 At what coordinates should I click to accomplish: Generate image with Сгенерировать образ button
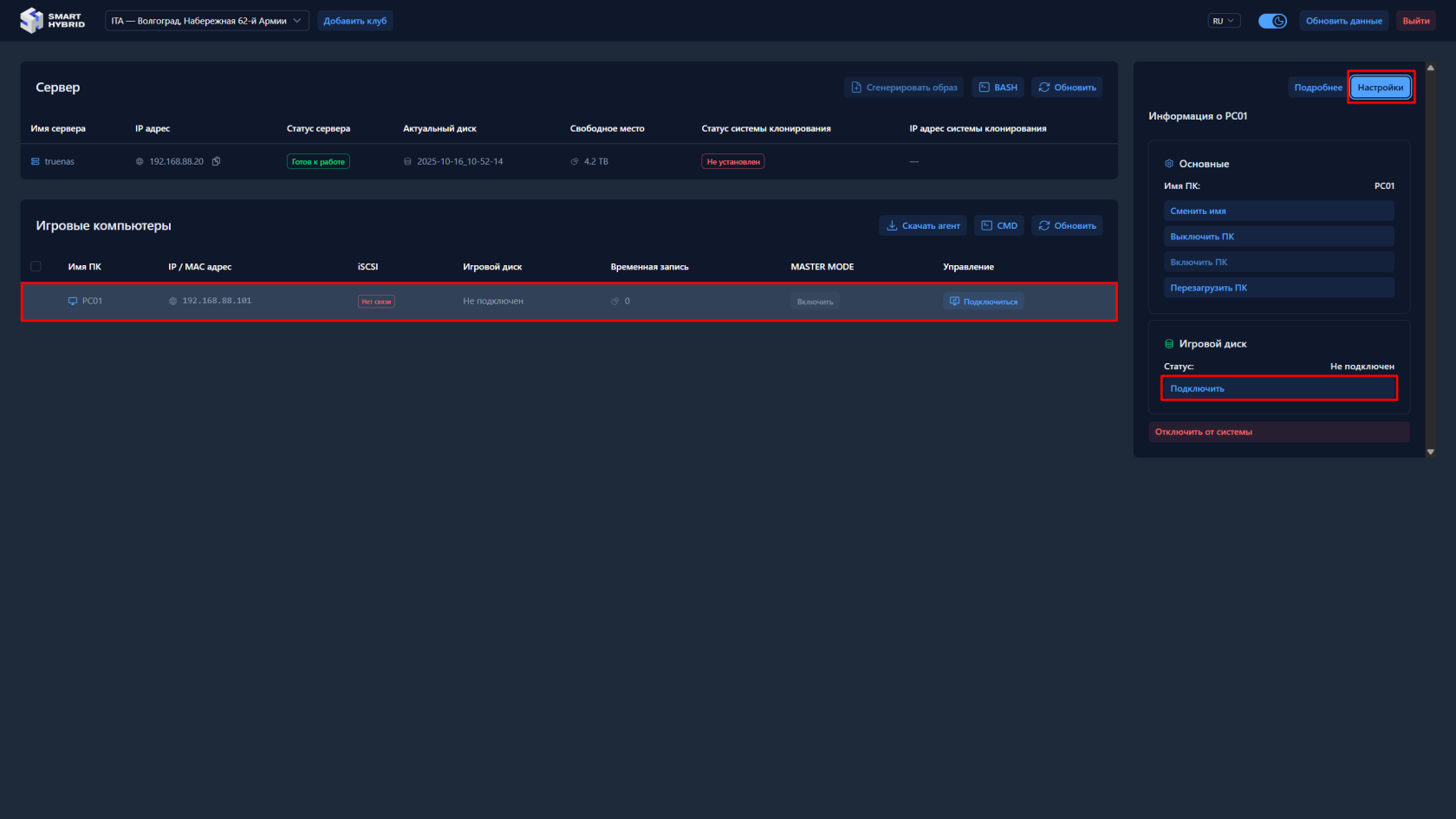click(904, 88)
